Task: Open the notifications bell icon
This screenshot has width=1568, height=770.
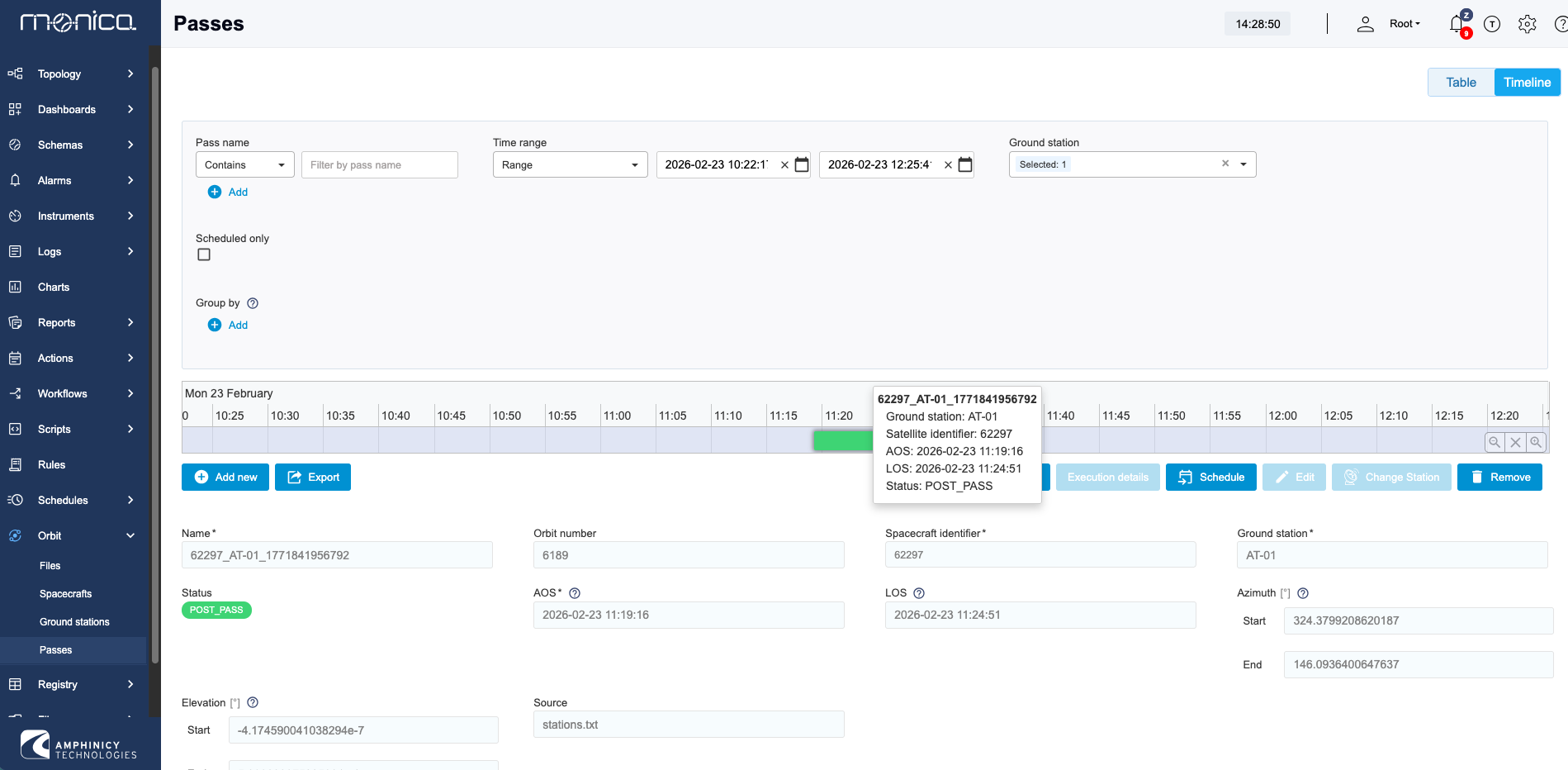Action: pyautogui.click(x=1457, y=24)
